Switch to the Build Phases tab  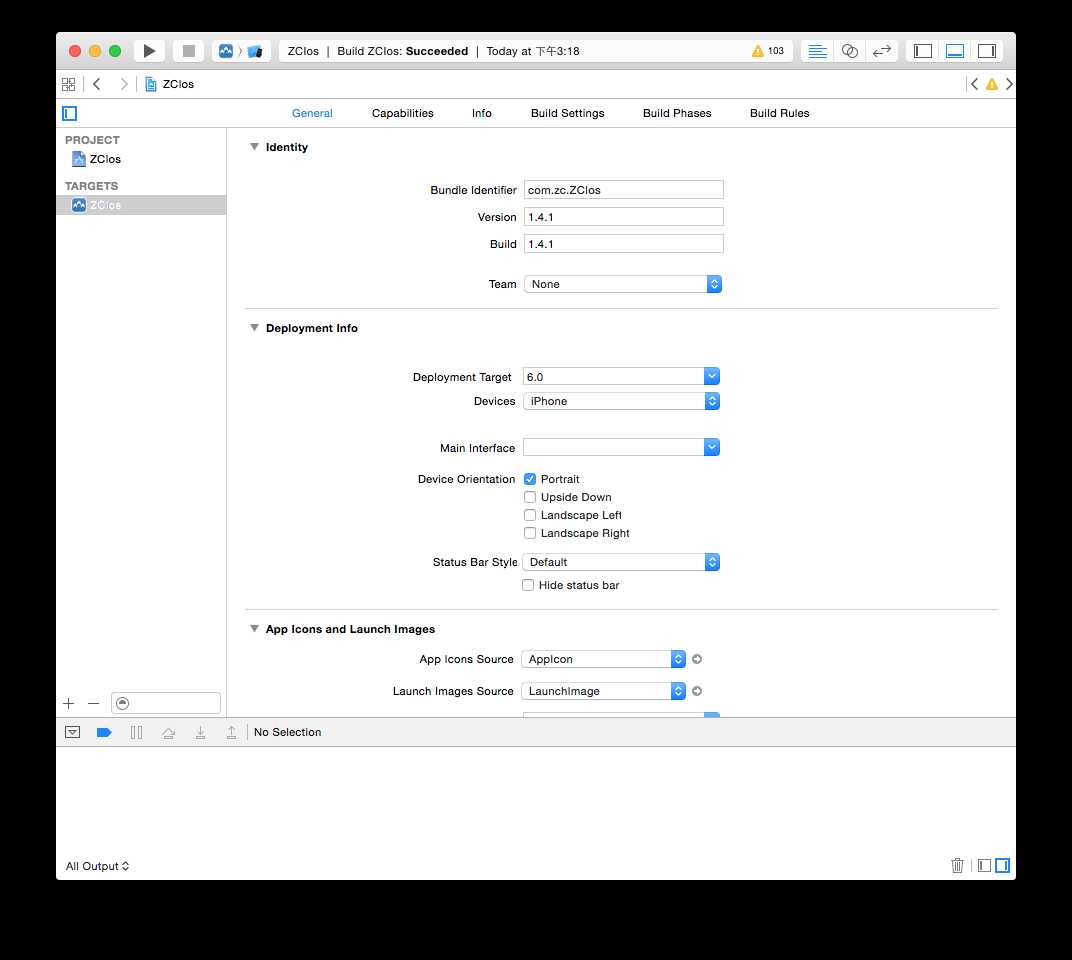[677, 113]
